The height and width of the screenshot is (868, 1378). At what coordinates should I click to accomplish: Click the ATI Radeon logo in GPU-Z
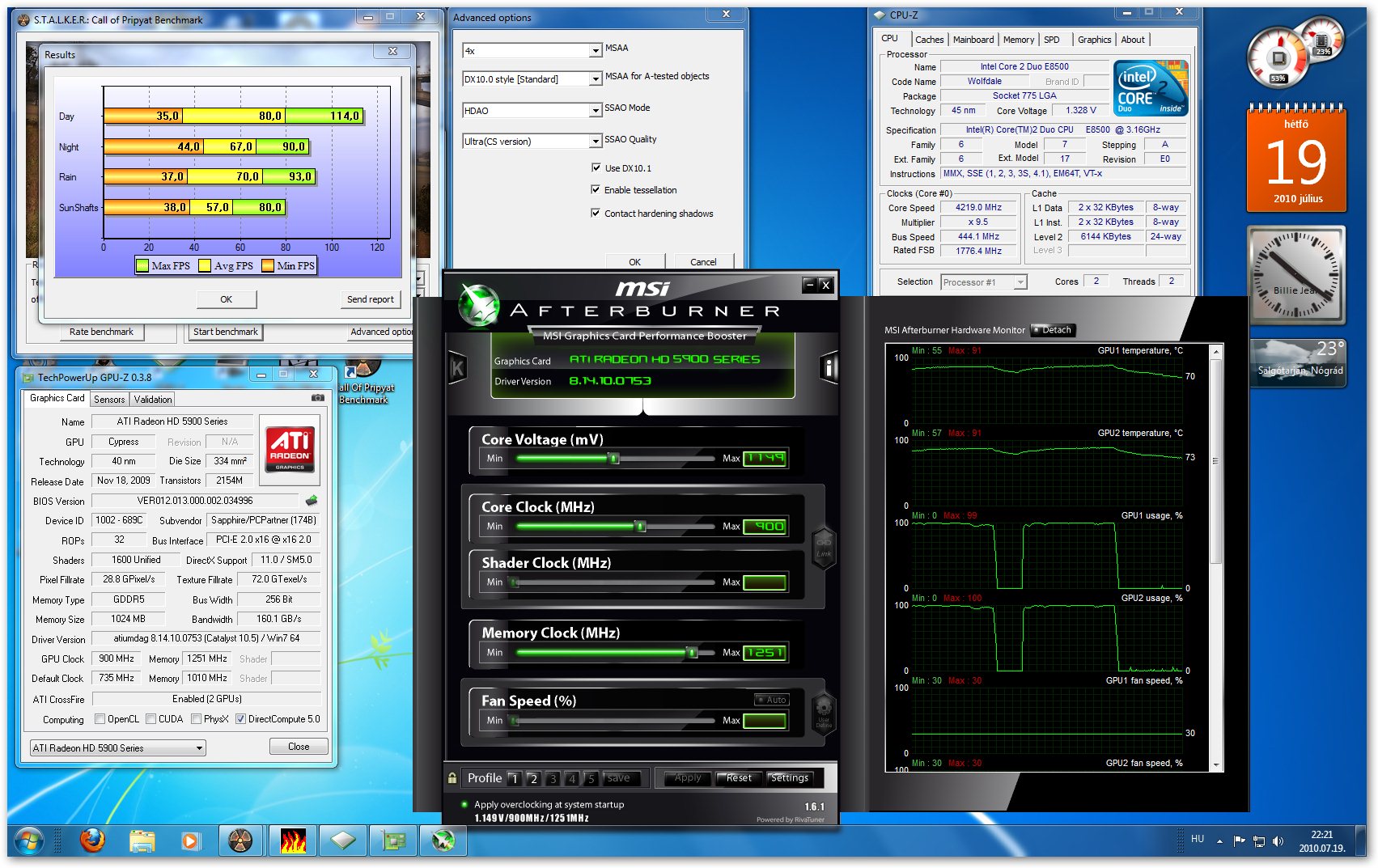(x=290, y=449)
